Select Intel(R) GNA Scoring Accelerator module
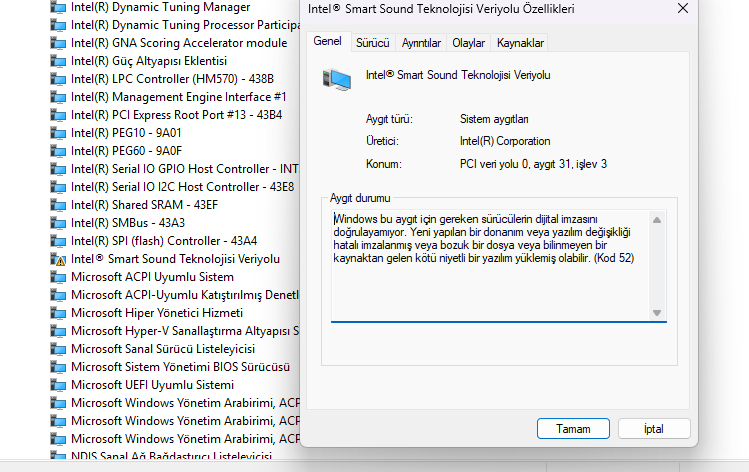The image size is (749, 472). [179, 43]
